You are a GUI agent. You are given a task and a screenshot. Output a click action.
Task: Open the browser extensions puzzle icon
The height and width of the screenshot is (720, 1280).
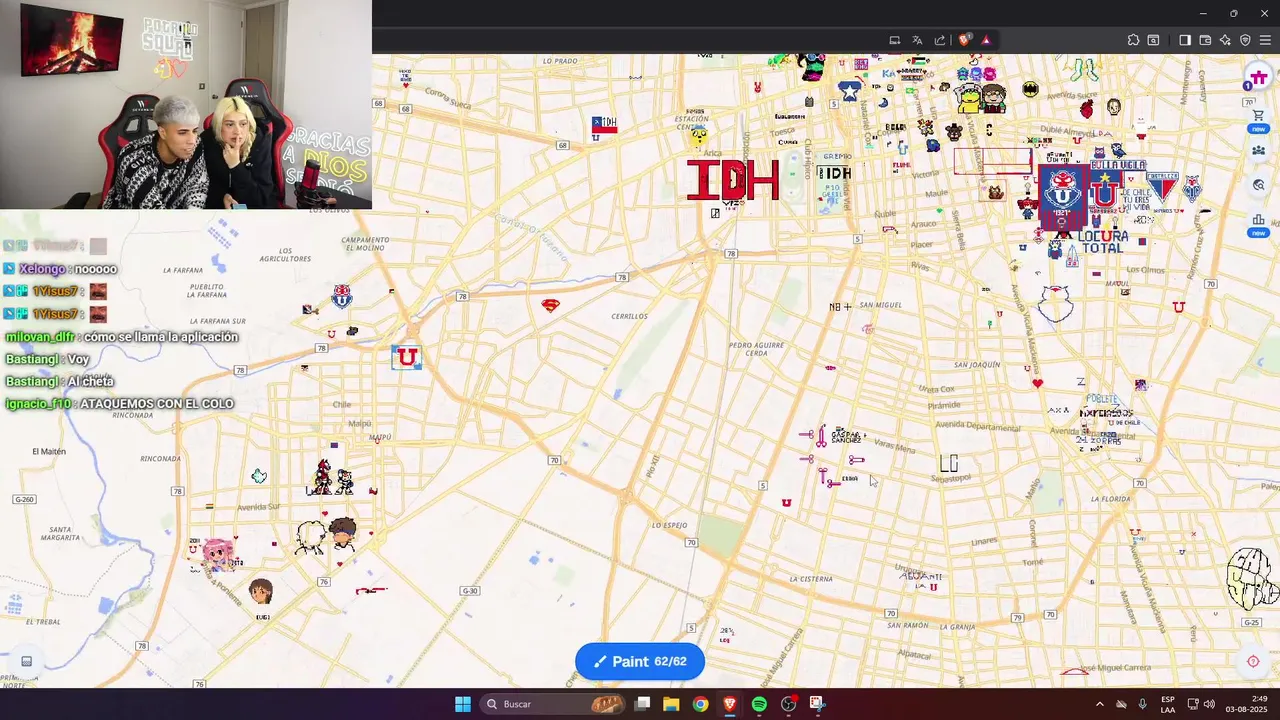[x=1133, y=40]
